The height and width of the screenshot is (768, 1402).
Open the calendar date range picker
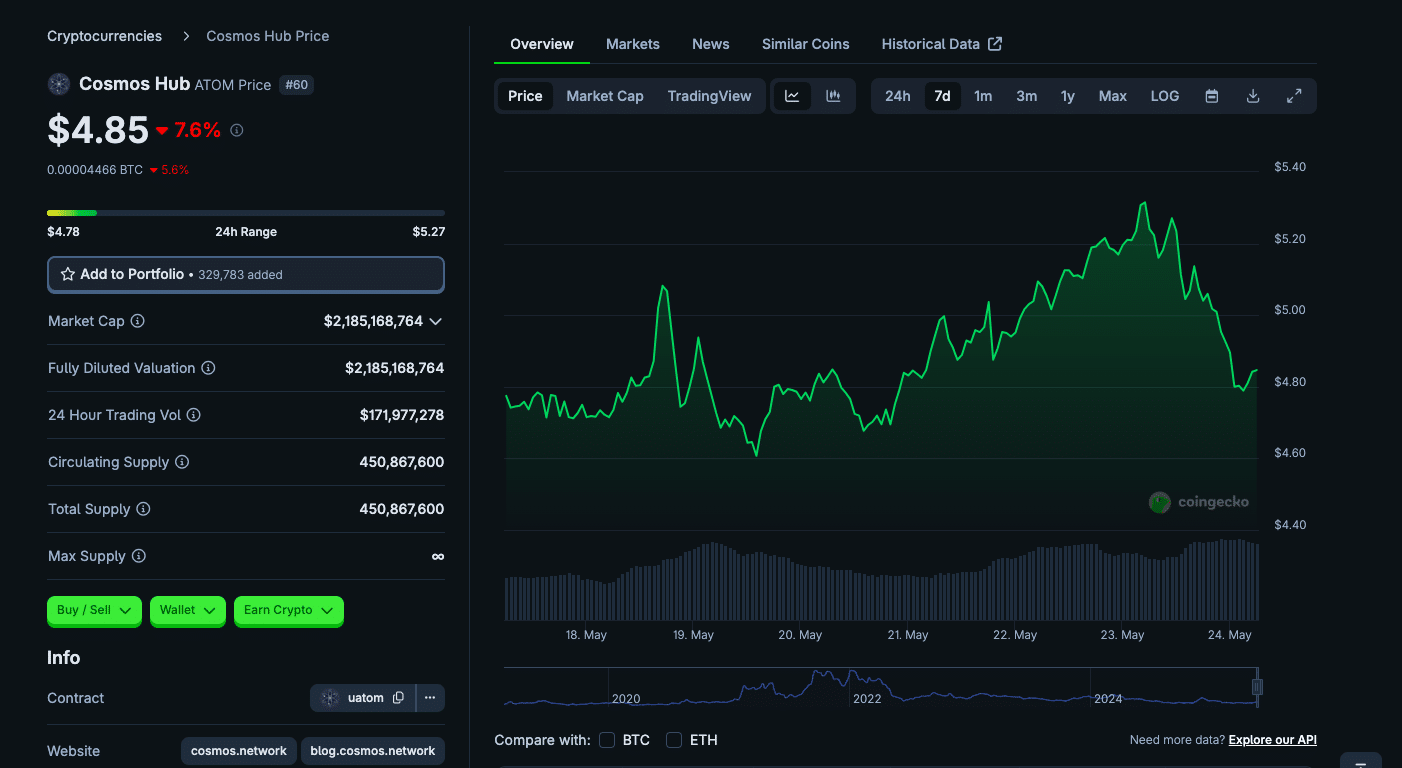(1212, 96)
